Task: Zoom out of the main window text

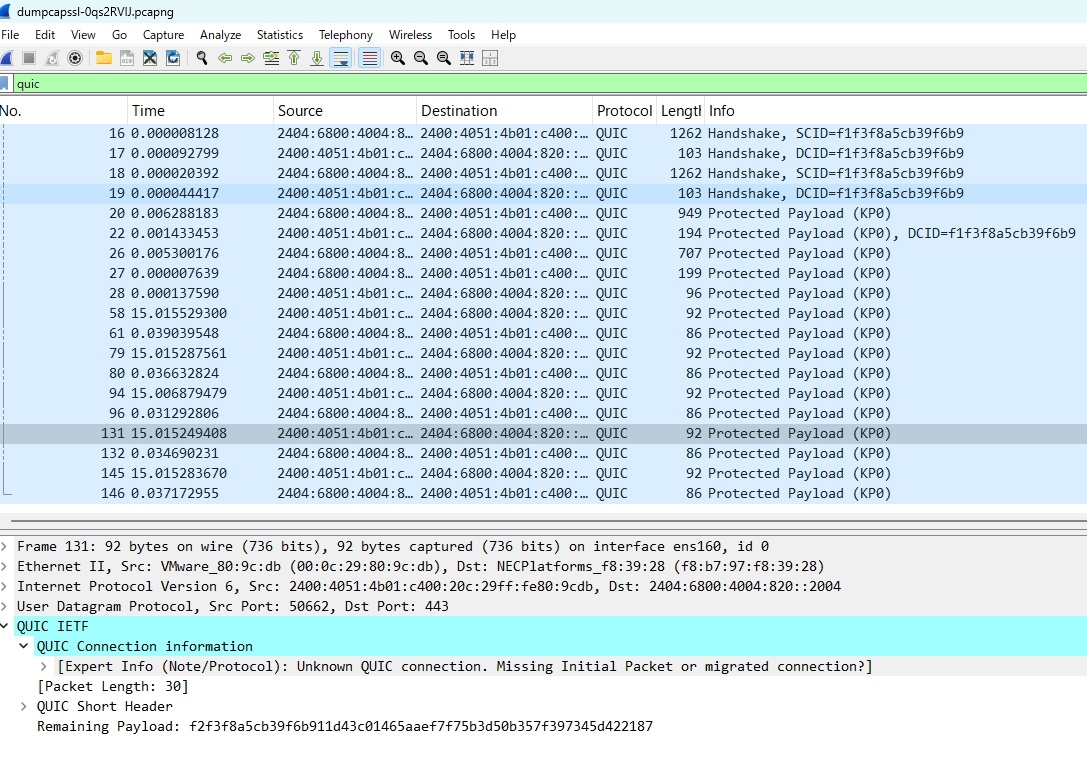Action: tap(421, 58)
